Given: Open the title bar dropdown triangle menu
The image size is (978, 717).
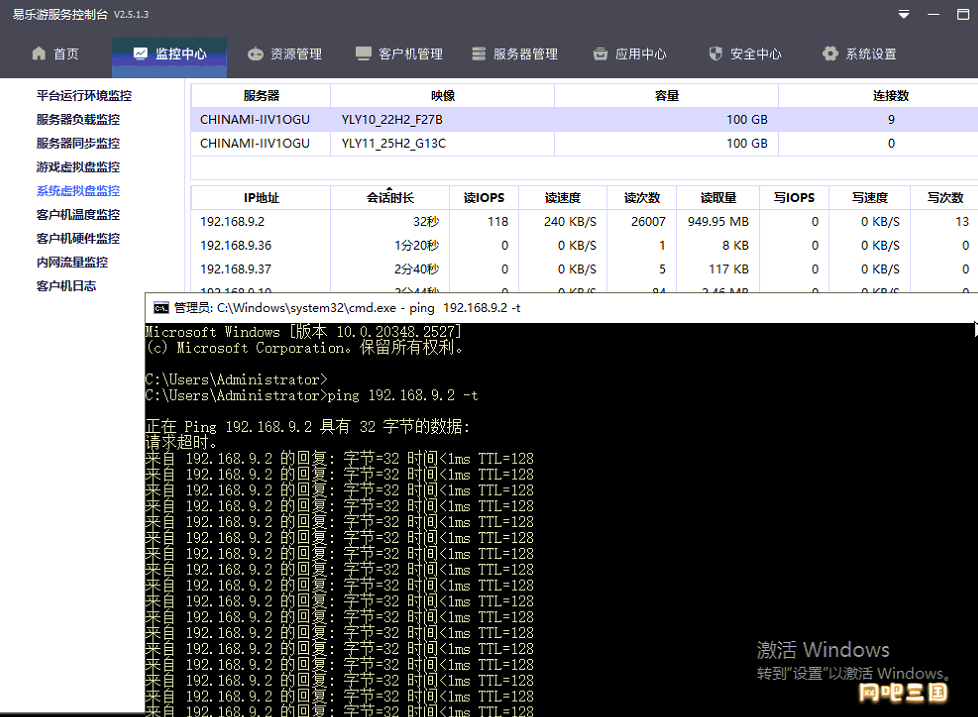Looking at the screenshot, I should (904, 14).
